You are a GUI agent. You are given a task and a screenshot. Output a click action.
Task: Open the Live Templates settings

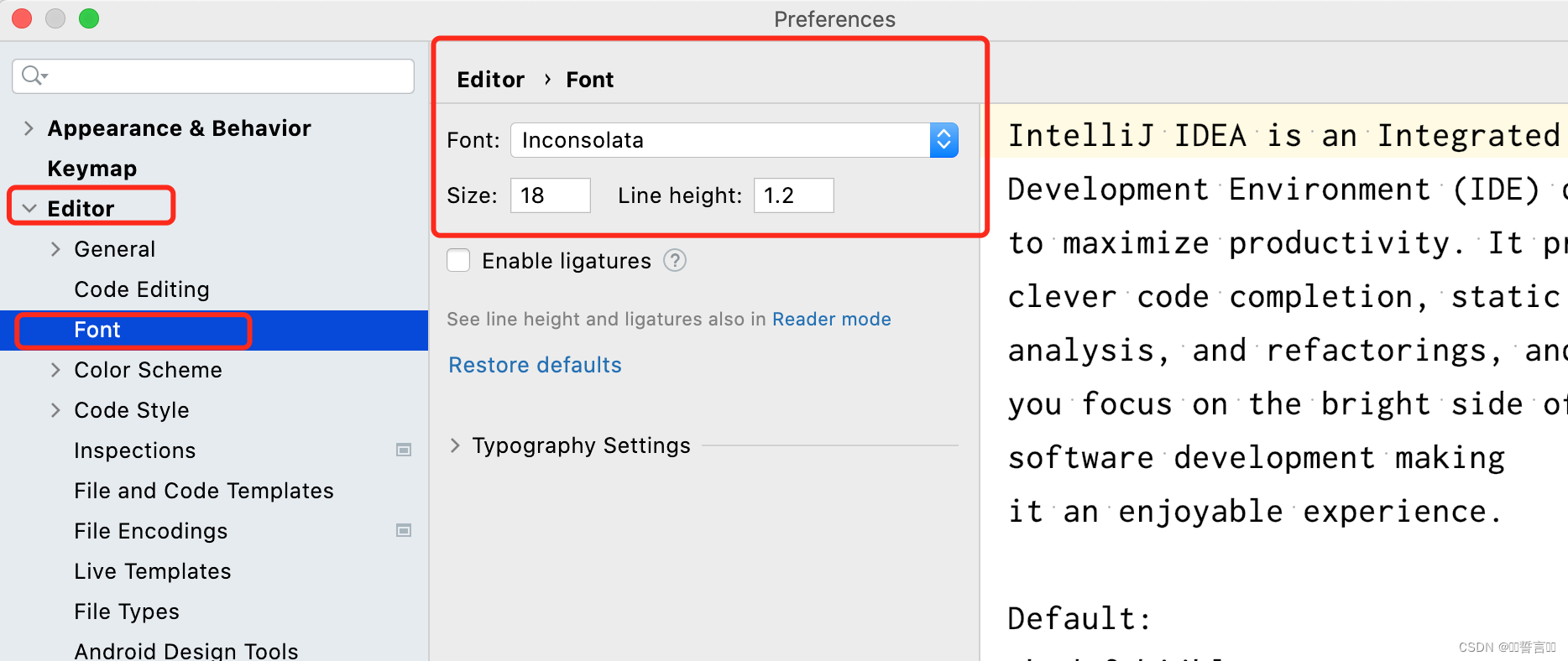point(153,571)
